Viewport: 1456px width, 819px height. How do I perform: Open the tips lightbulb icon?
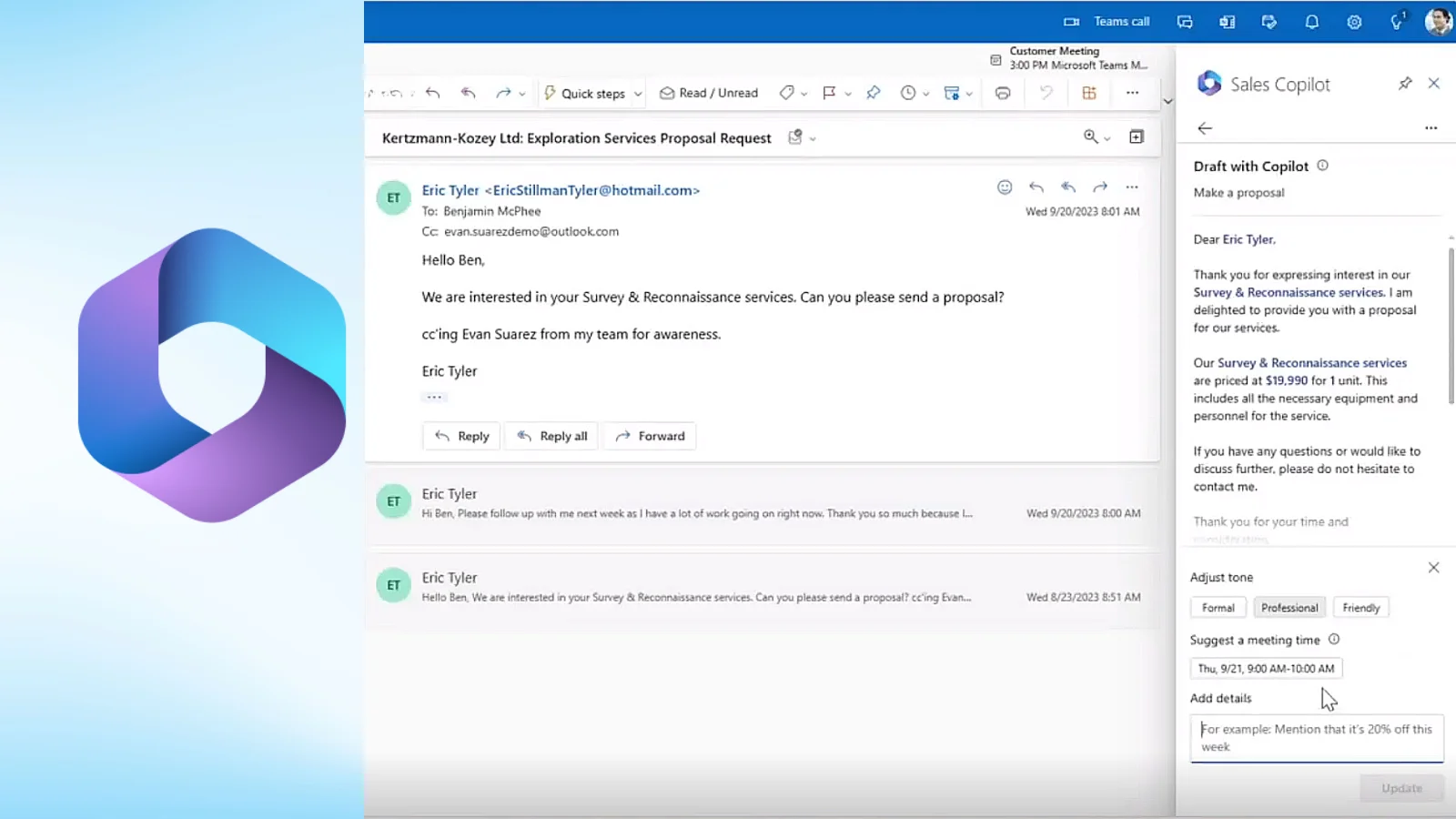[1397, 21]
